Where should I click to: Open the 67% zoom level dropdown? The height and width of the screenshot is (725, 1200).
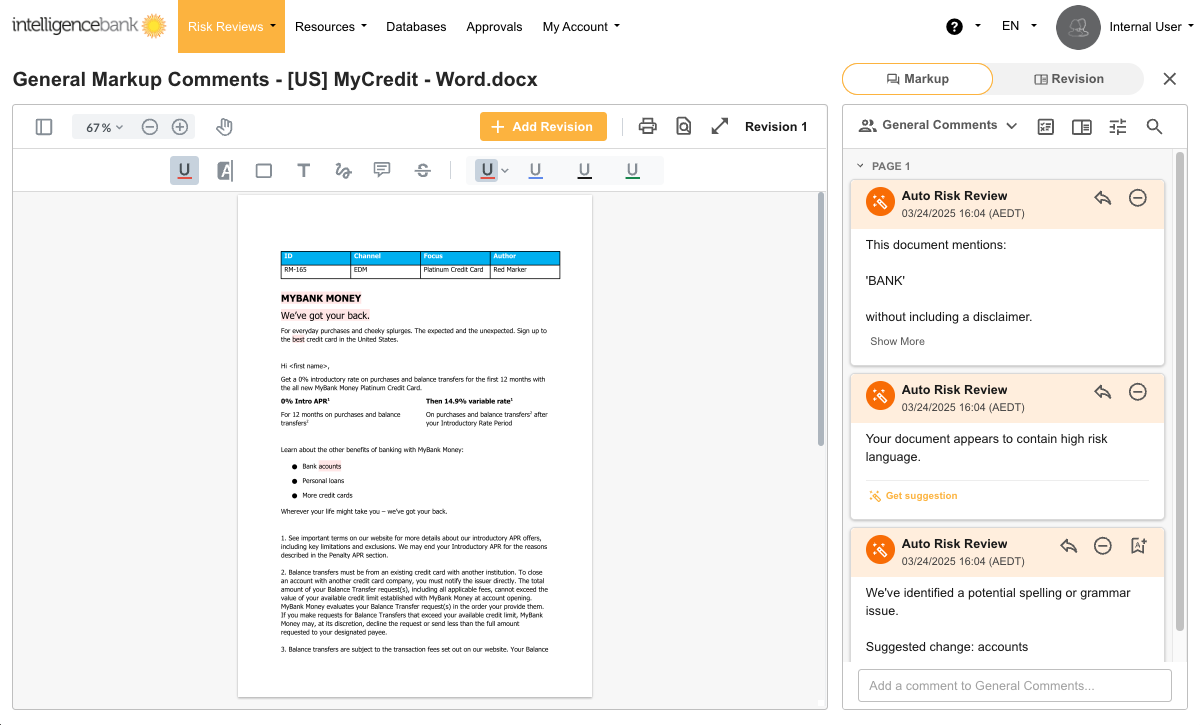(104, 127)
